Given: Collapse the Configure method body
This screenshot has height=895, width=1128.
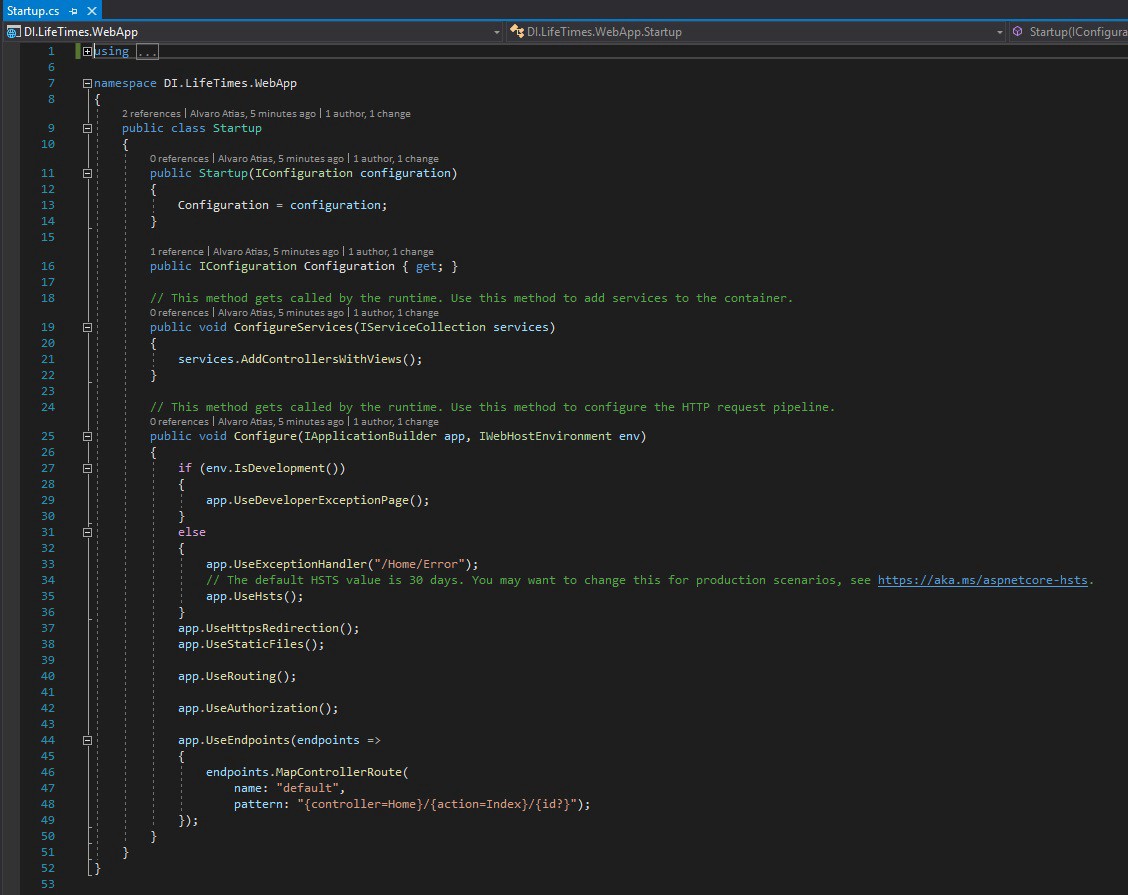Looking at the screenshot, I should pos(88,436).
